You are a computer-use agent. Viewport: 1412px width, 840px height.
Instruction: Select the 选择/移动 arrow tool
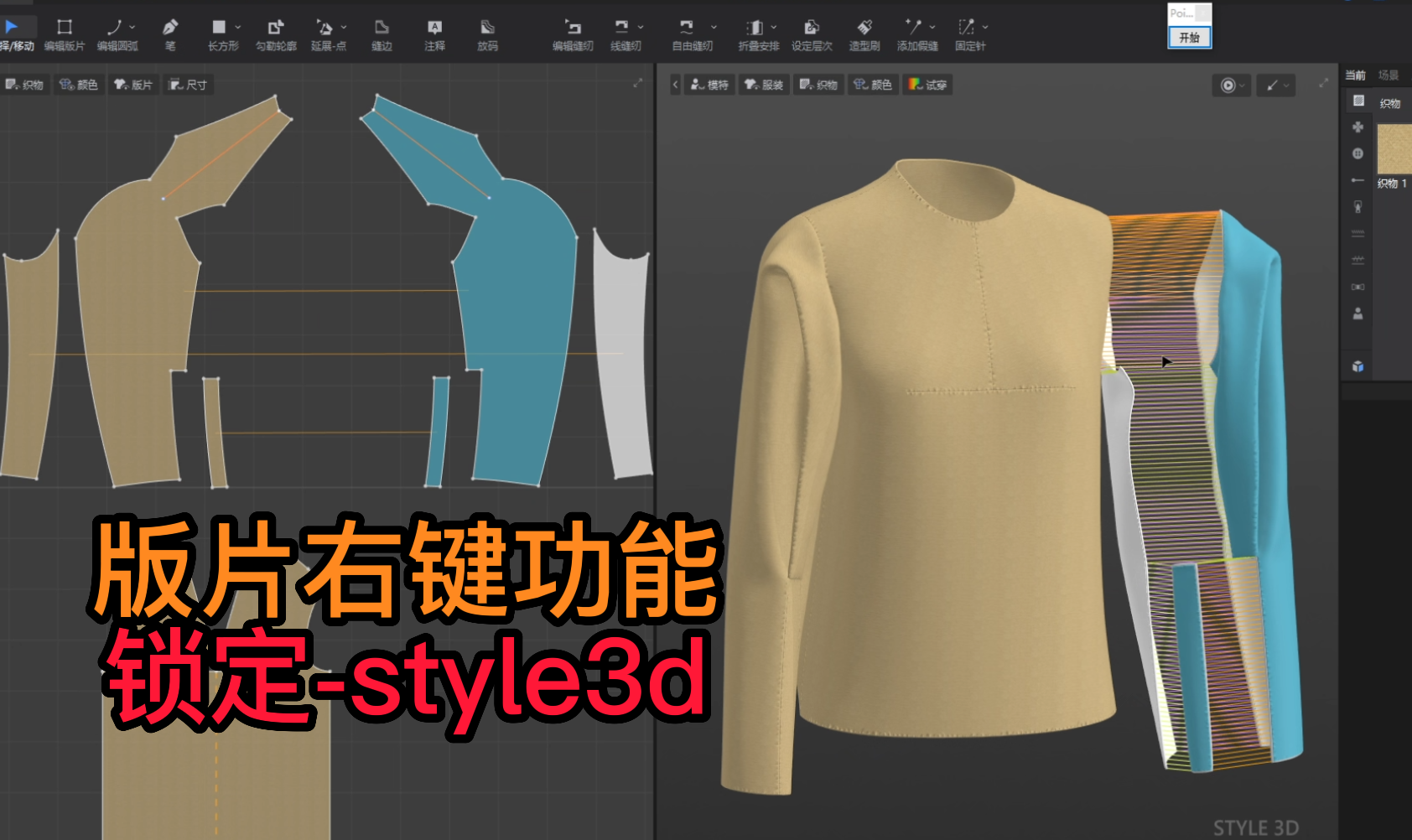(x=16, y=35)
